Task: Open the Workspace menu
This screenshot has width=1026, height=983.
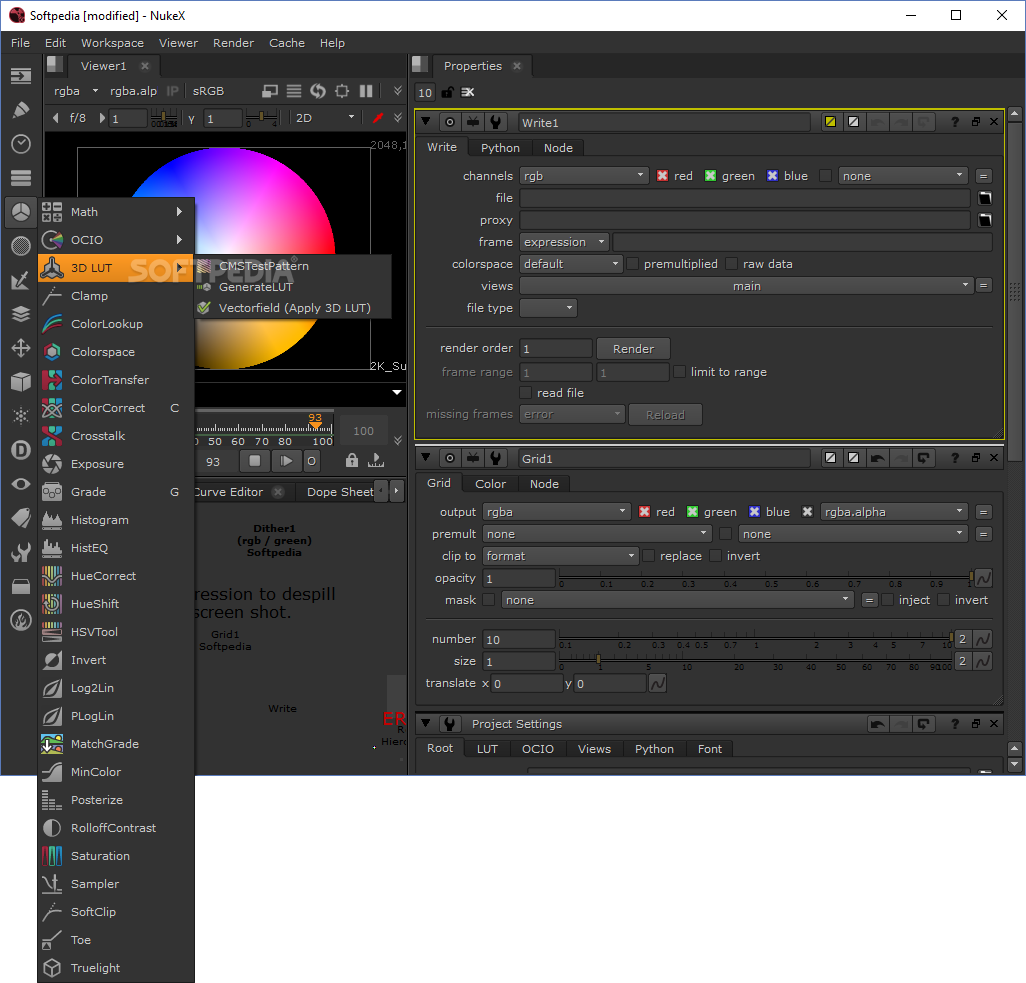Action: [113, 43]
